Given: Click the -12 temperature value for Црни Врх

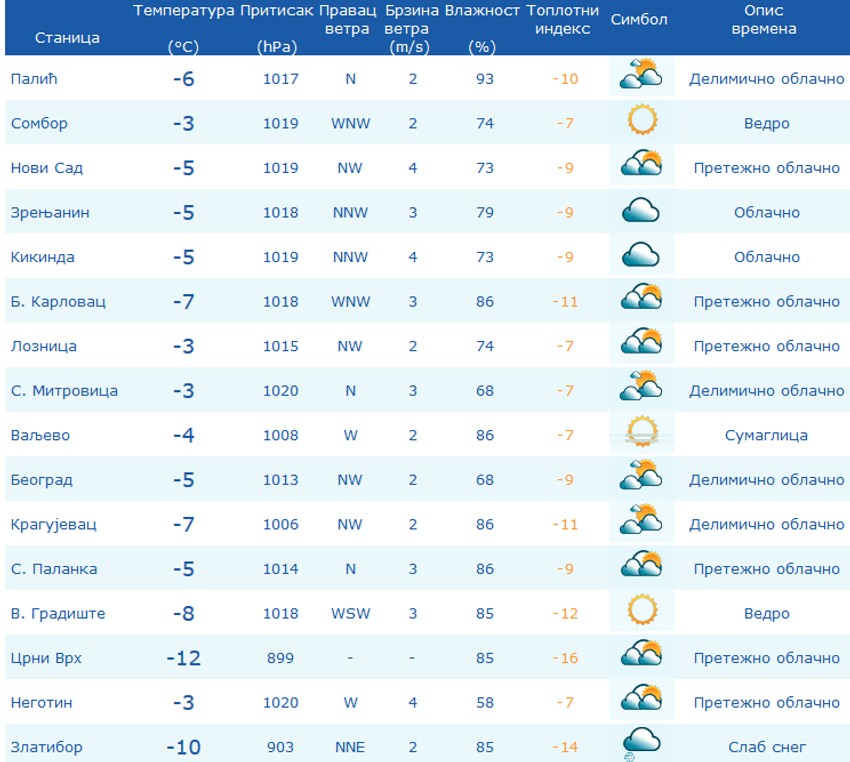Looking at the screenshot, I should pos(183,657).
